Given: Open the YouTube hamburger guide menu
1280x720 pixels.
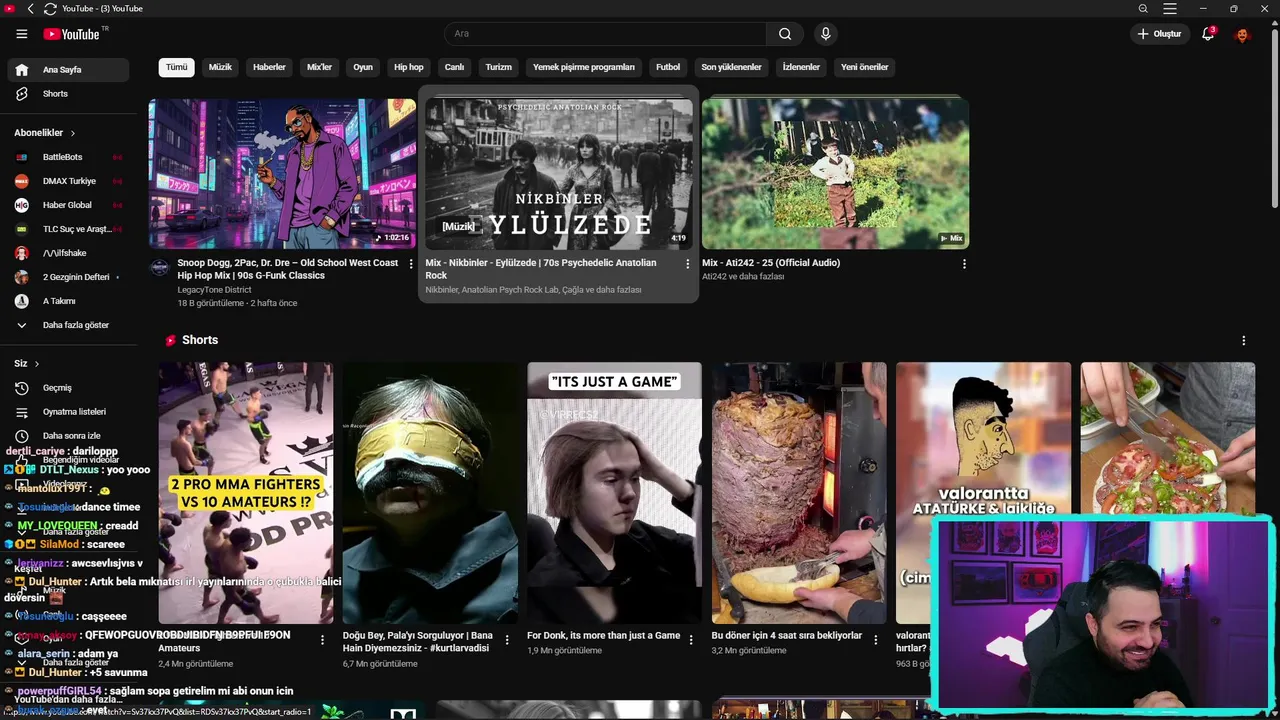Looking at the screenshot, I should [x=21, y=34].
